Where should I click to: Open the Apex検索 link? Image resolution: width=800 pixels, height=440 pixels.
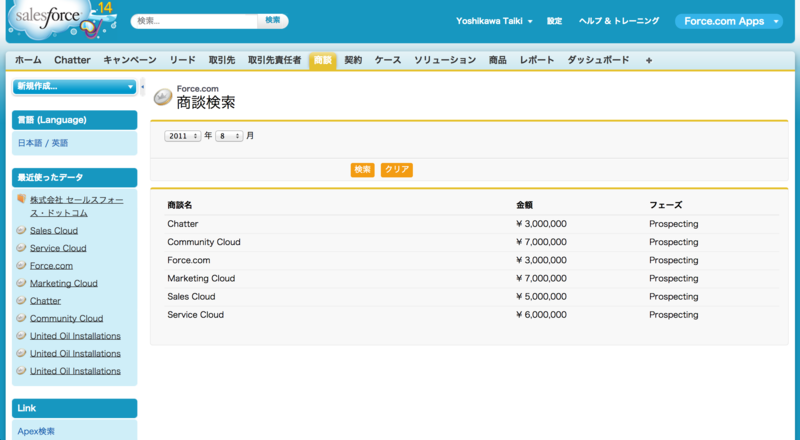[x=36, y=431]
